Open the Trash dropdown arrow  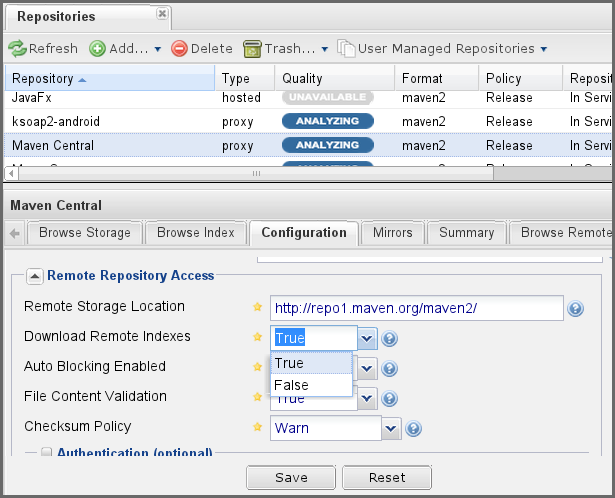tap(324, 49)
